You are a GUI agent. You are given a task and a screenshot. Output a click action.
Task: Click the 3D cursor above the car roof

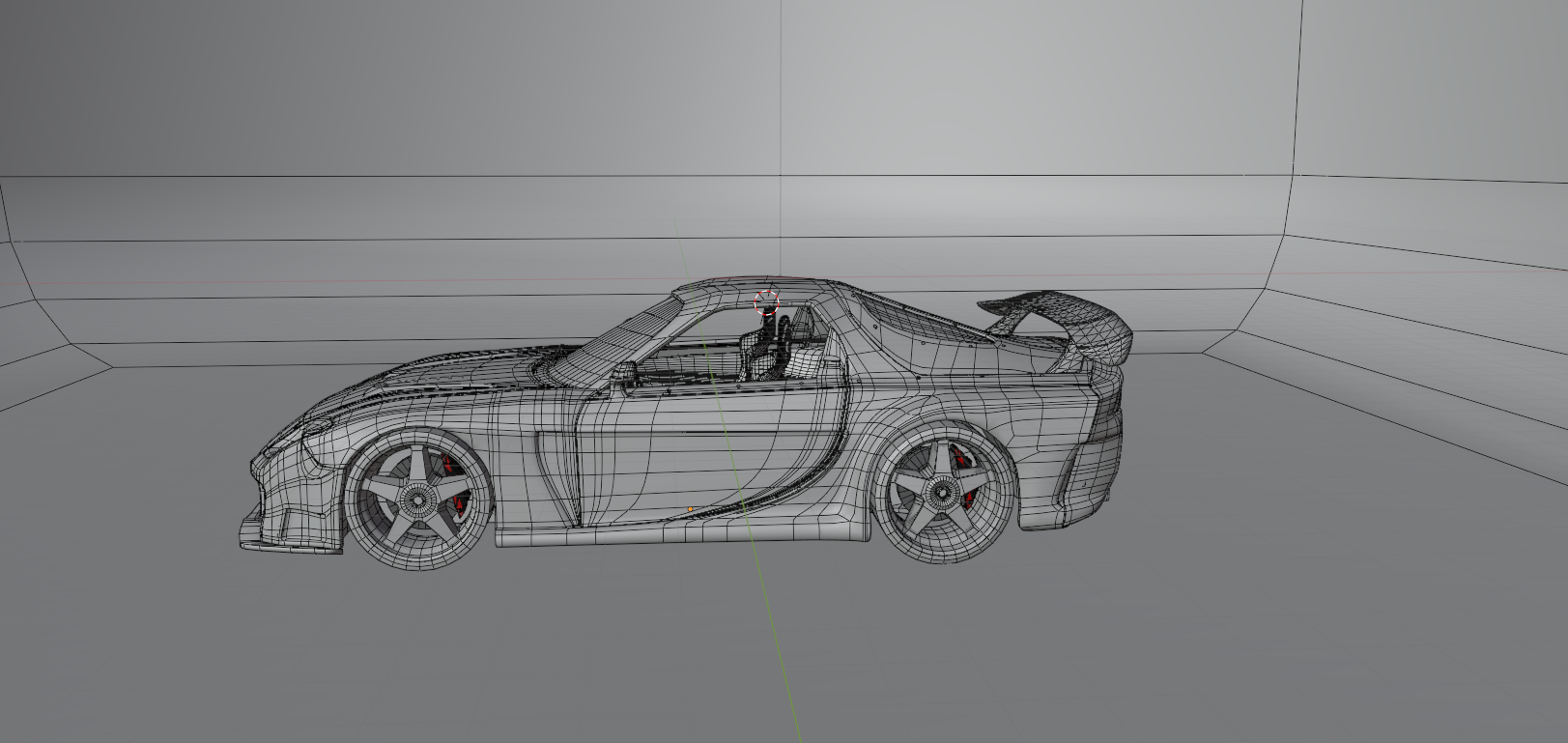pyautogui.click(x=767, y=300)
